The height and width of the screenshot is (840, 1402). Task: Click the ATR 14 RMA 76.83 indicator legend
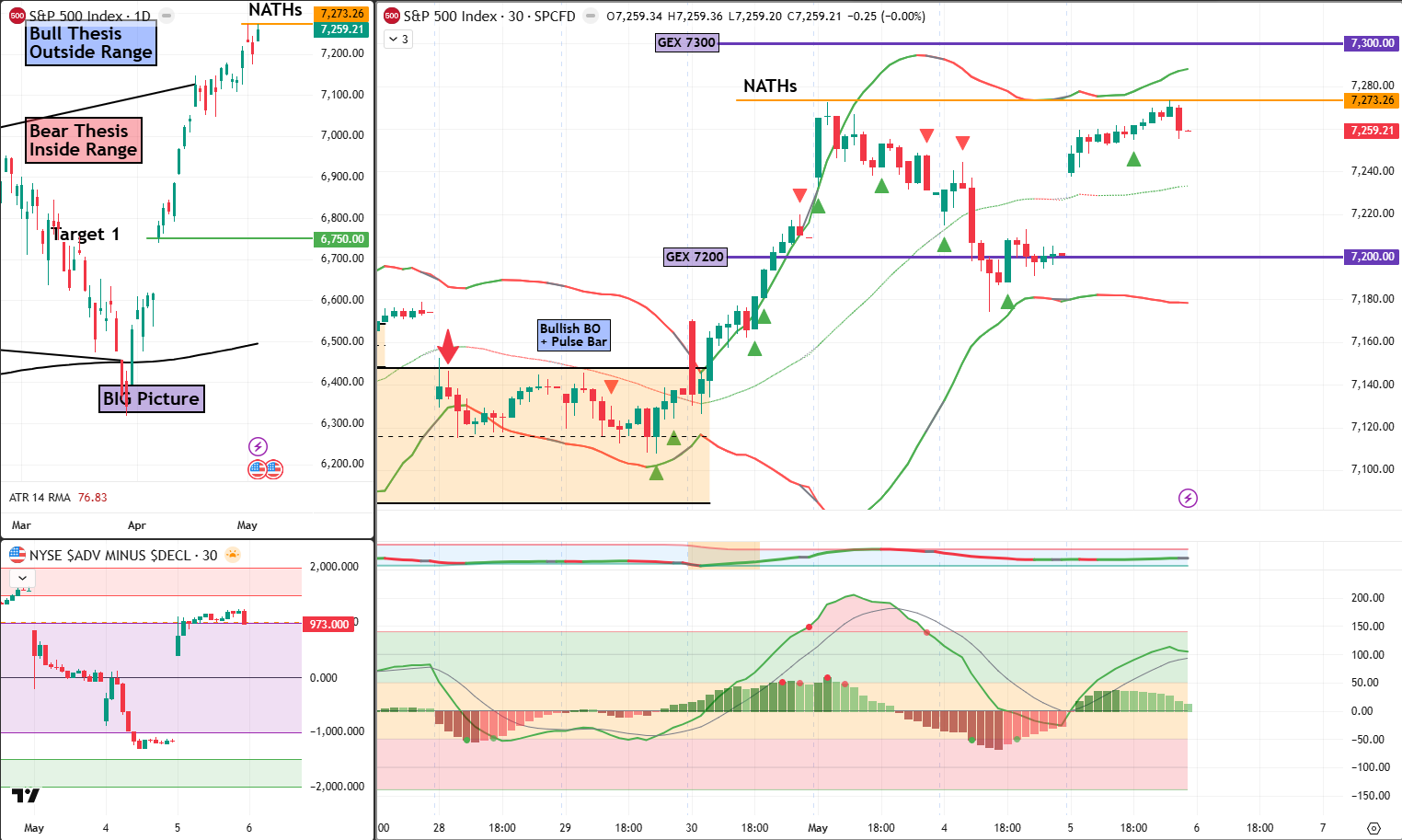pyautogui.click(x=58, y=498)
